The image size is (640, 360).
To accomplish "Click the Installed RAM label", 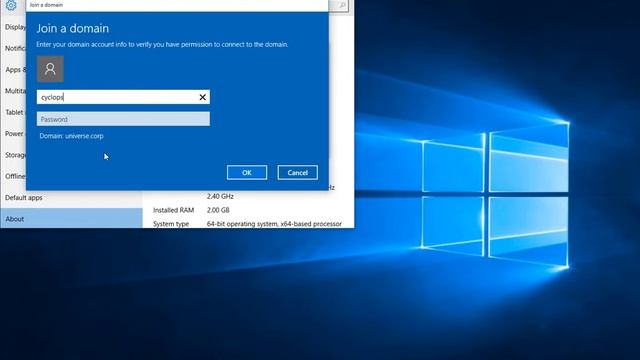I will tap(173, 210).
